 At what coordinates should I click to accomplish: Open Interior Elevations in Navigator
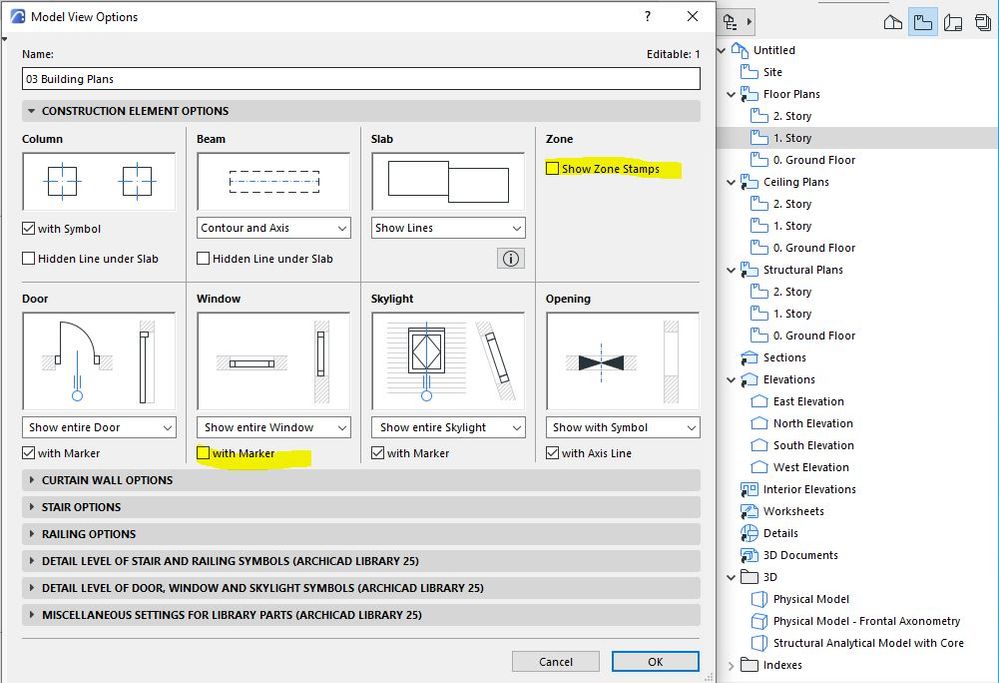click(809, 489)
